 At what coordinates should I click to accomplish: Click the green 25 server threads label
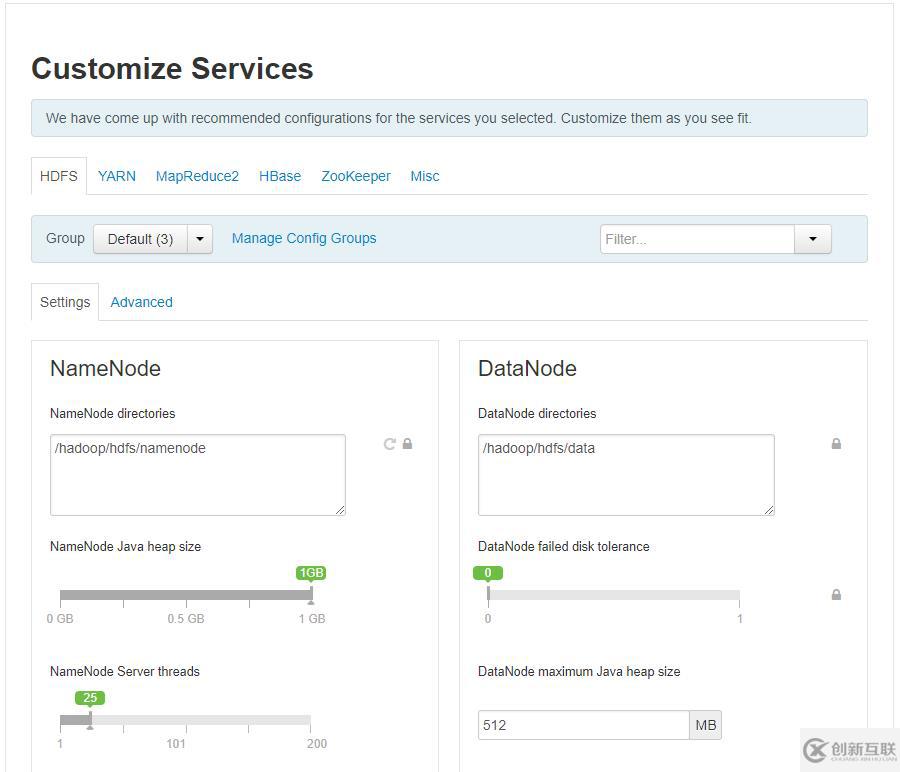pos(90,698)
